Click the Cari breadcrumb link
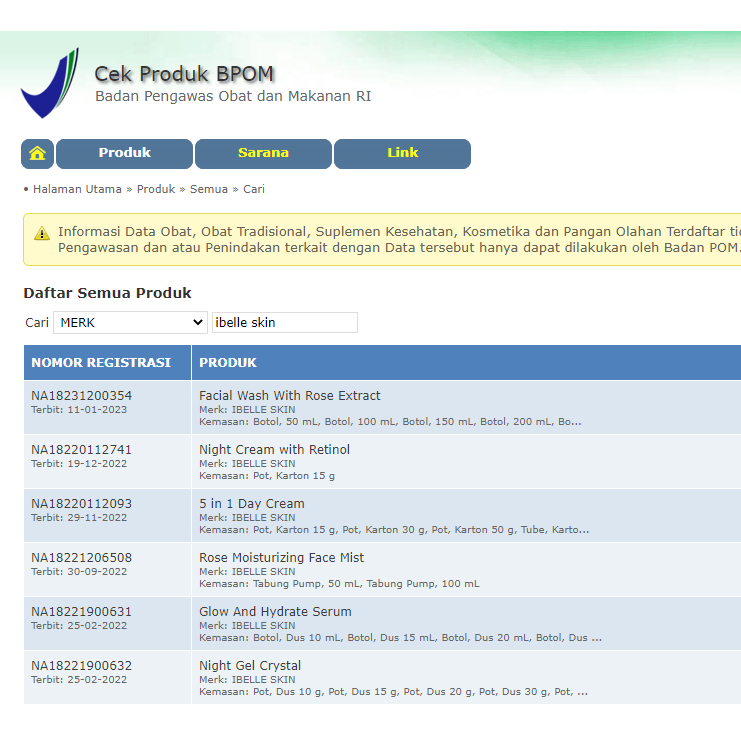The width and height of the screenshot is (741, 741). coord(254,189)
